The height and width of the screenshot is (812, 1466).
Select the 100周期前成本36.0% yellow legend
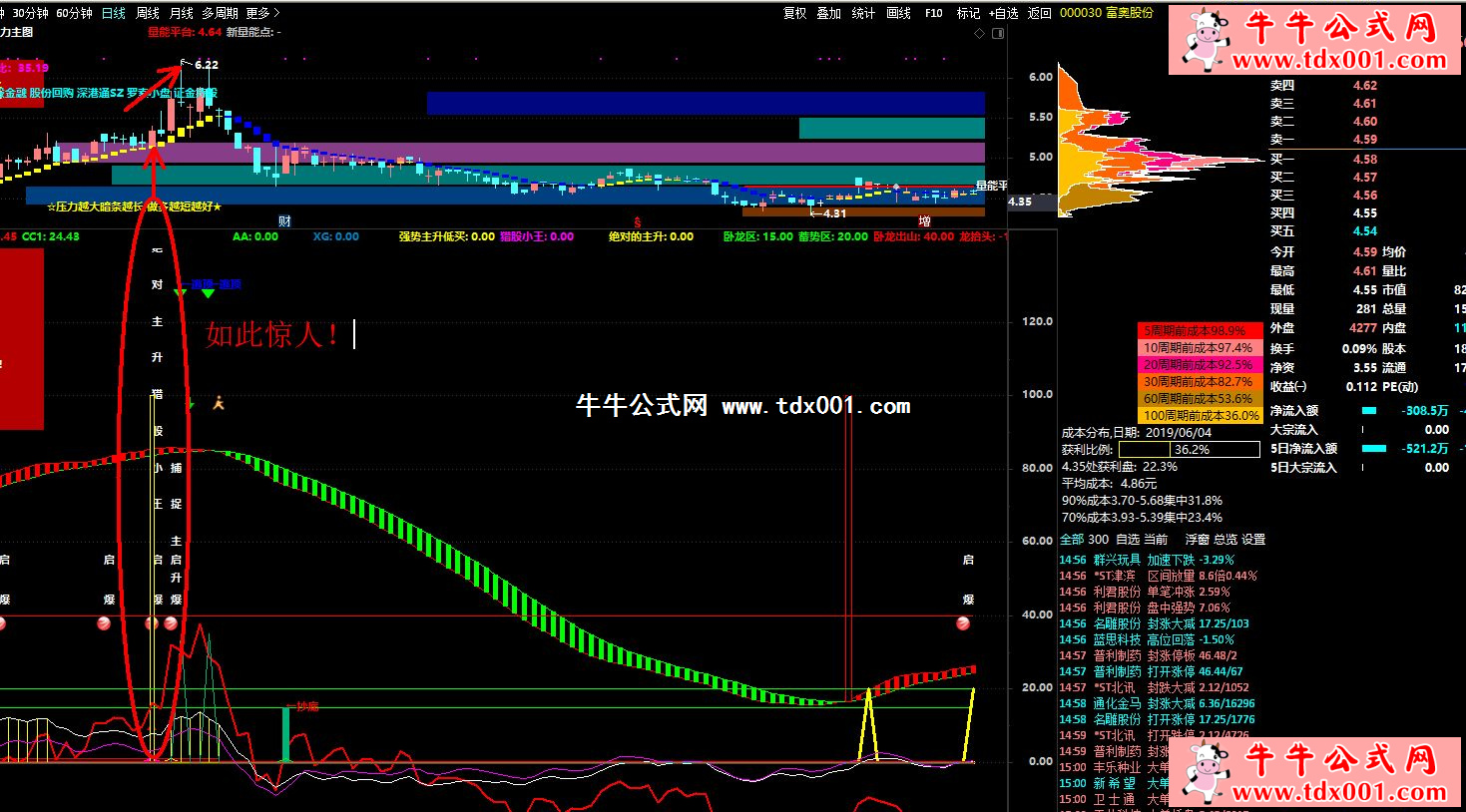coord(1200,415)
